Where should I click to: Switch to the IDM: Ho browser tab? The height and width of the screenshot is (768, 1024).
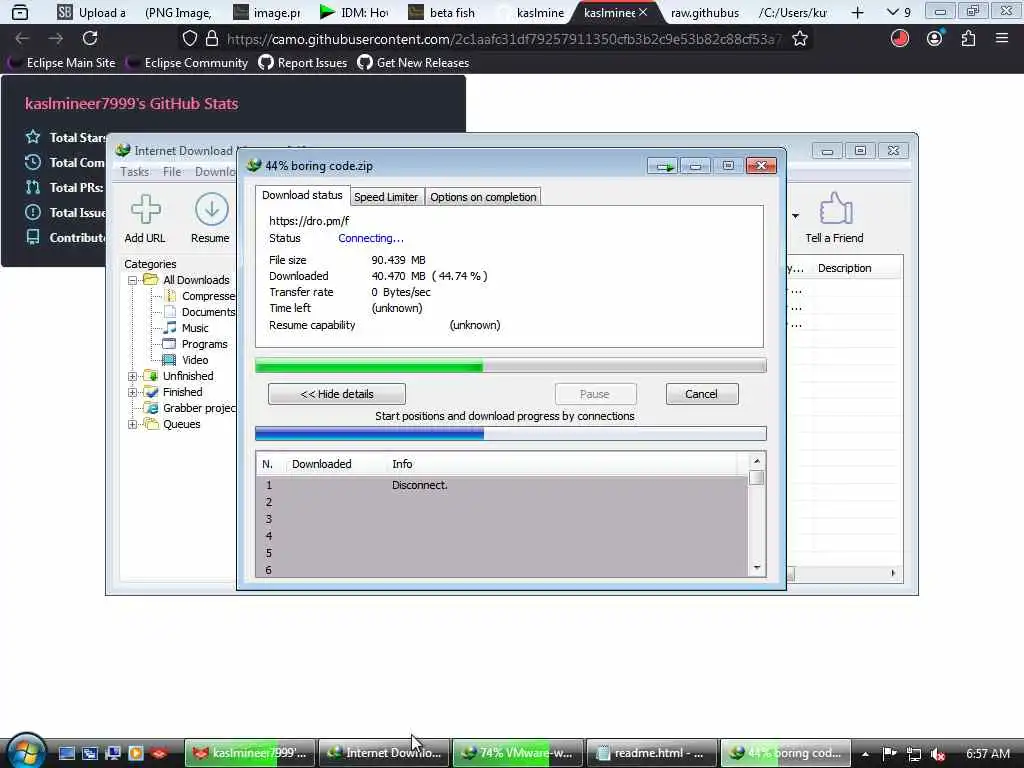coord(354,12)
